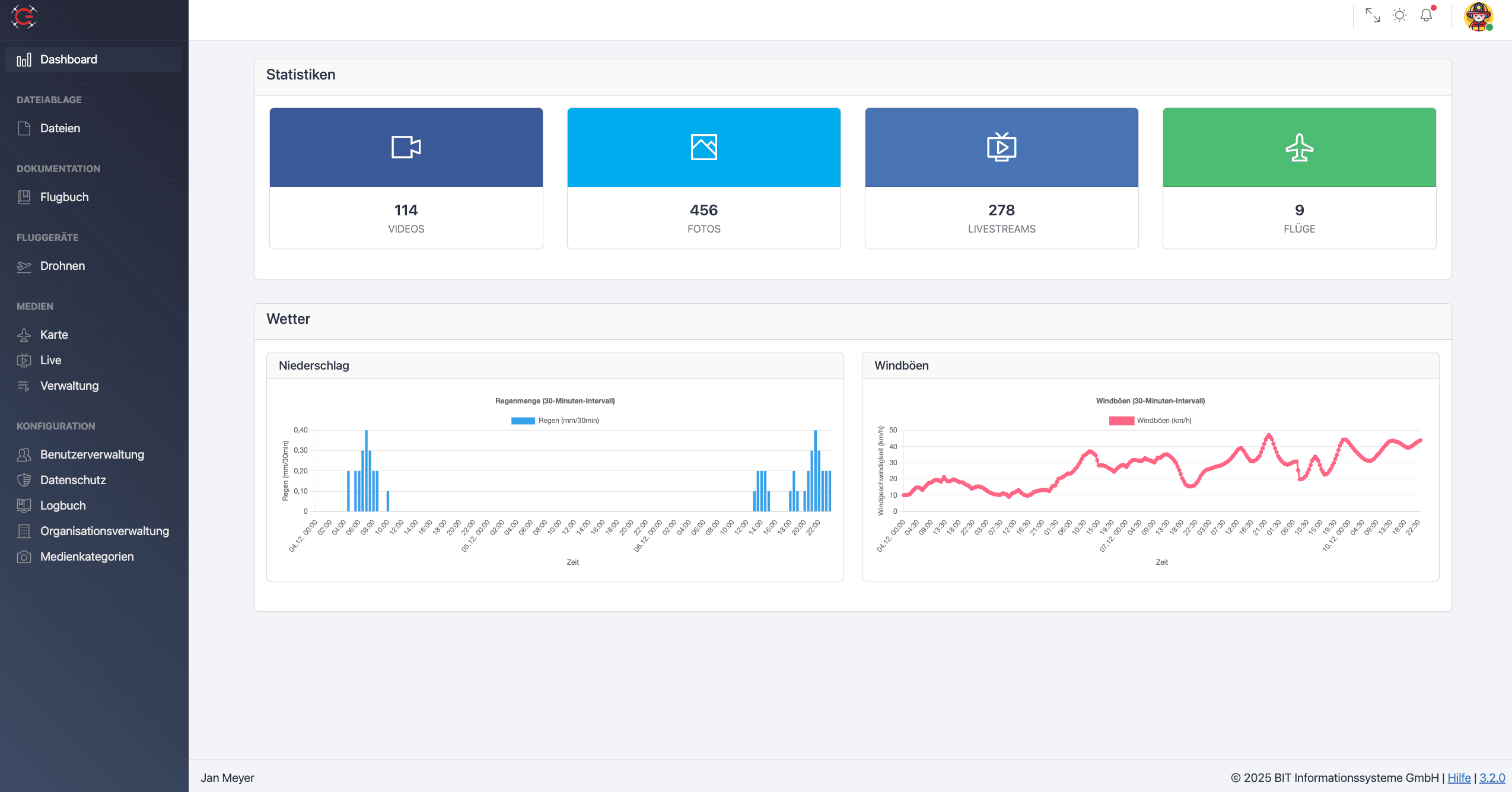Open Karte map view
Image resolution: width=1512 pixels, height=792 pixels.
tap(54, 335)
